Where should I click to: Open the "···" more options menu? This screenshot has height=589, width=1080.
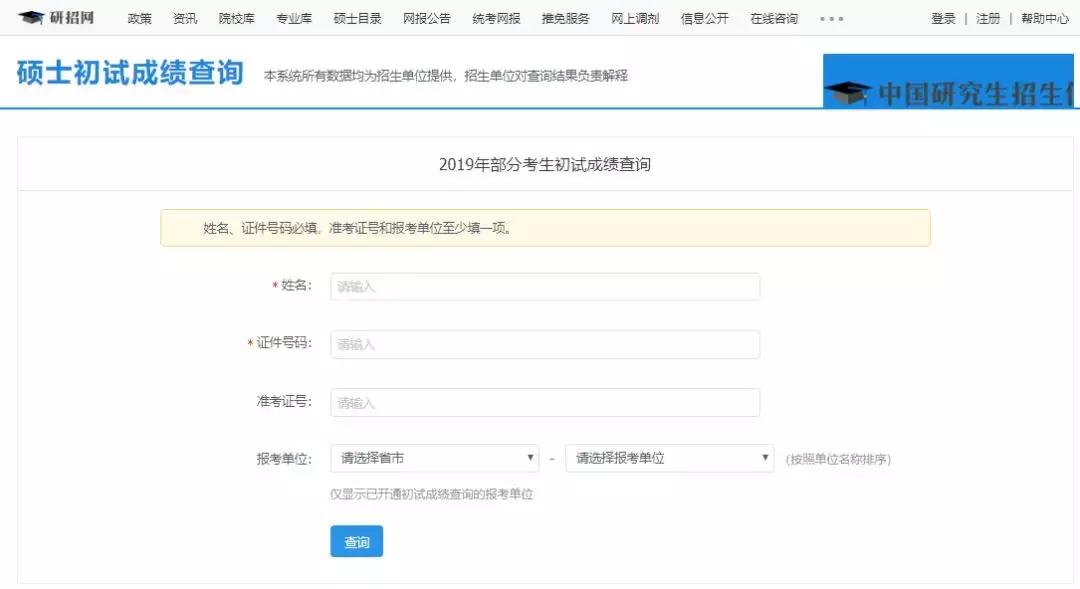831,18
